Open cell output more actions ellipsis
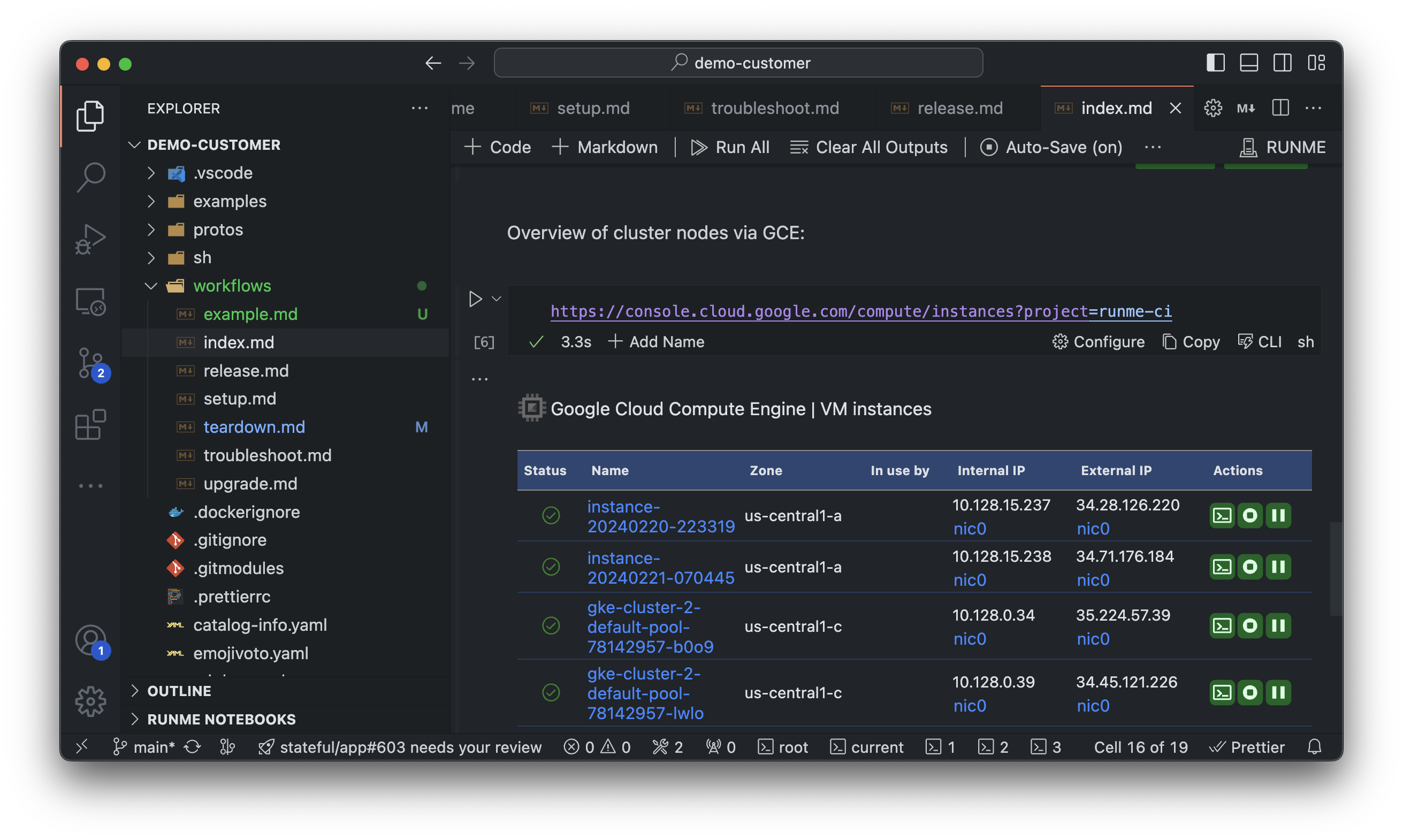The width and height of the screenshot is (1403, 840). point(479,379)
